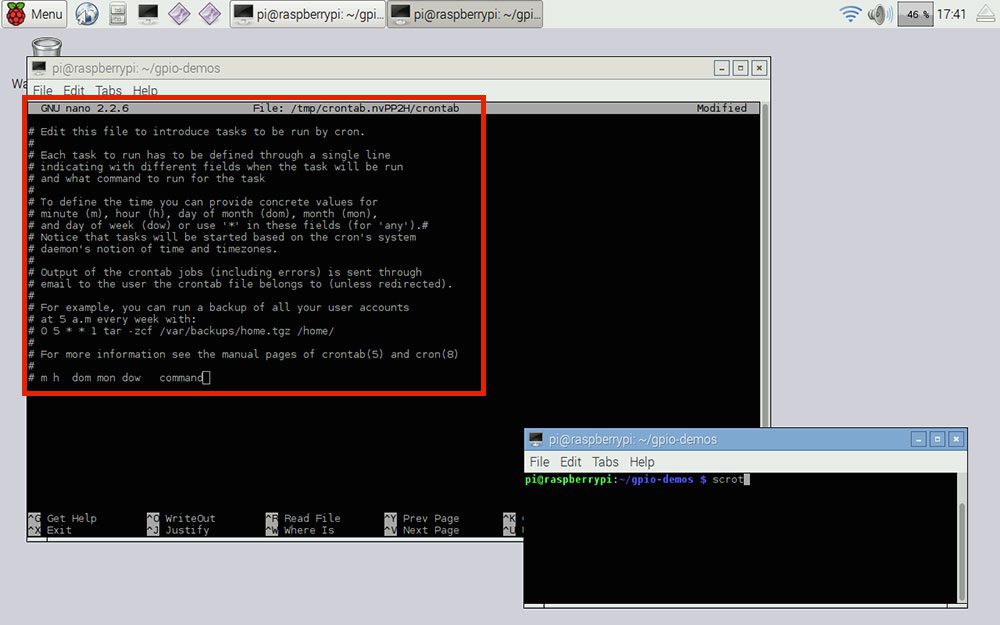
Task: Open Tabs menu in nano terminal window
Action: tap(108, 90)
